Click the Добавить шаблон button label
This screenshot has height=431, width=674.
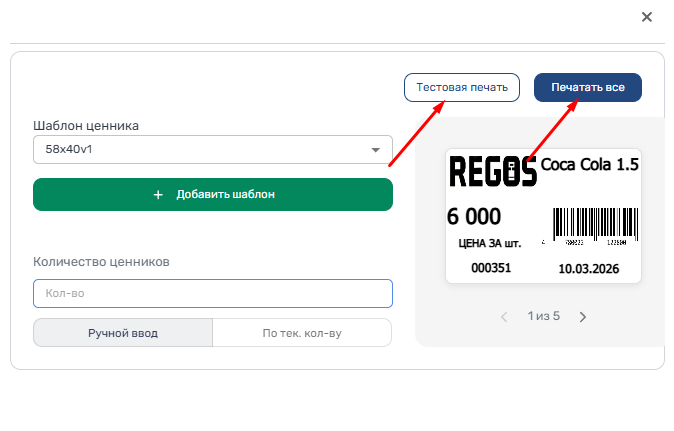pyautogui.click(x=225, y=195)
